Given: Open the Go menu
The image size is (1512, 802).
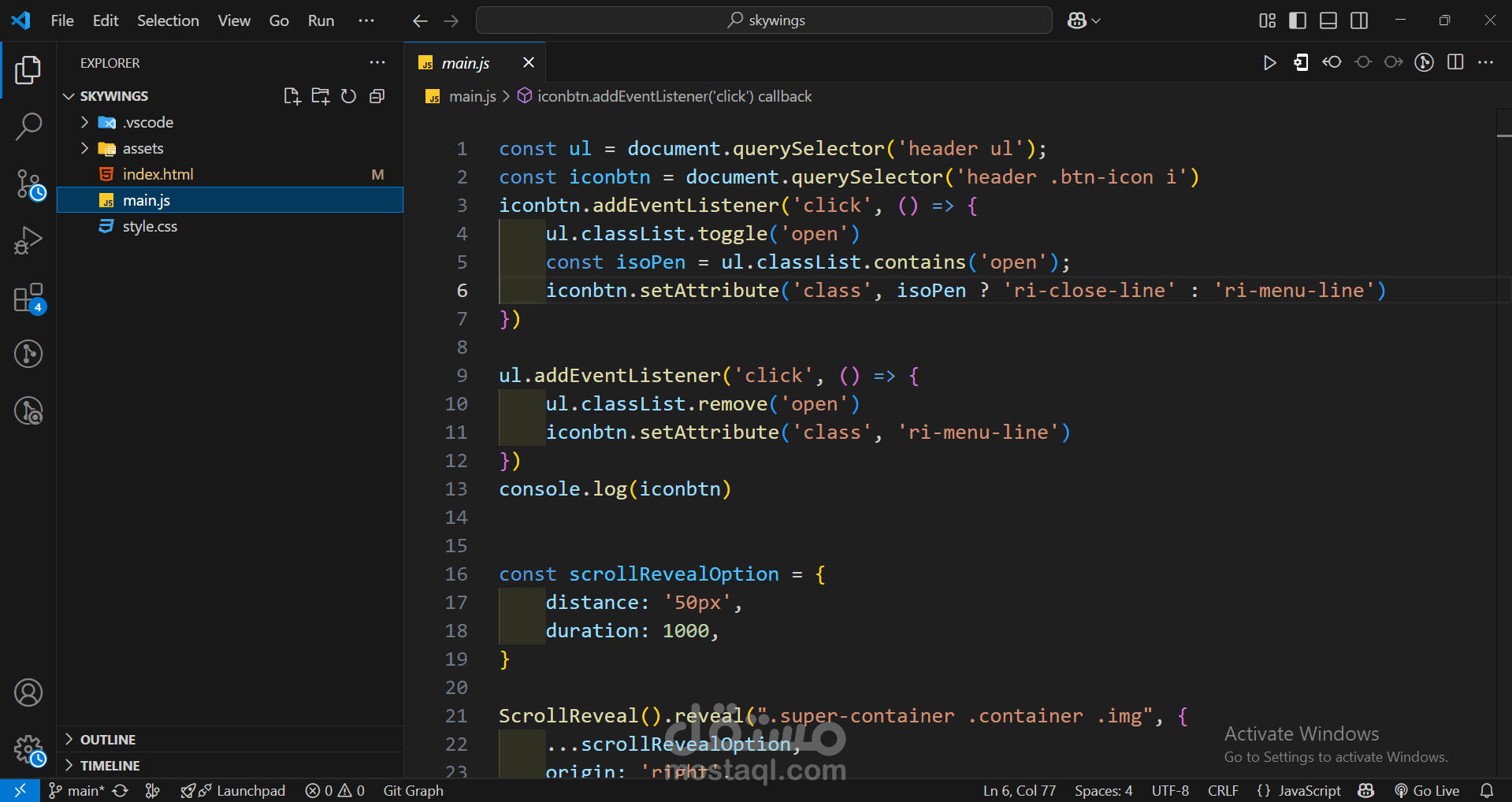Looking at the screenshot, I should click(279, 20).
